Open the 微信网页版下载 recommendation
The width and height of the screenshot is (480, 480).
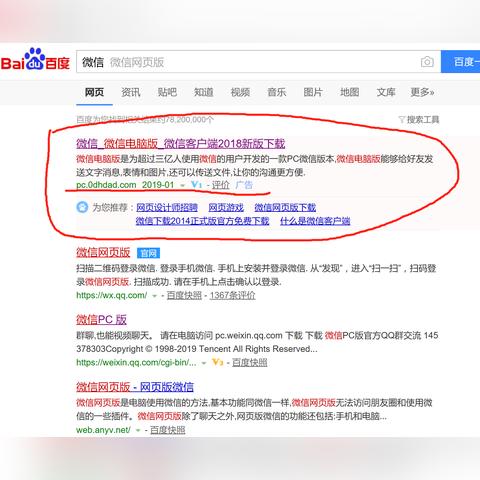pos(285,208)
